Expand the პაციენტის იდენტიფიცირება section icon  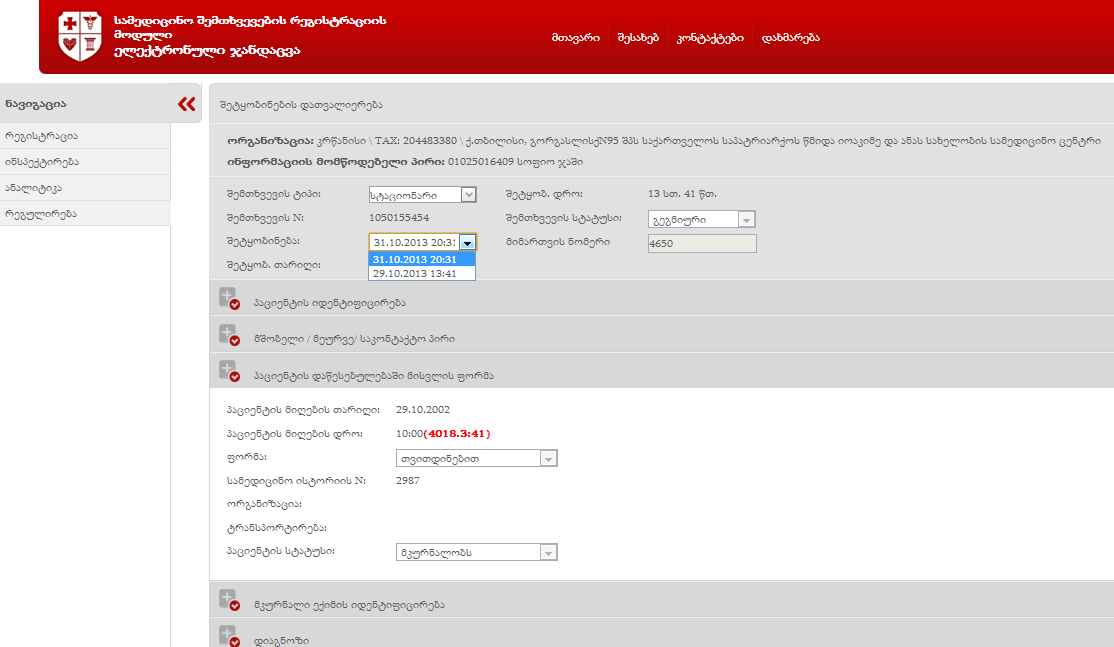coord(229,300)
